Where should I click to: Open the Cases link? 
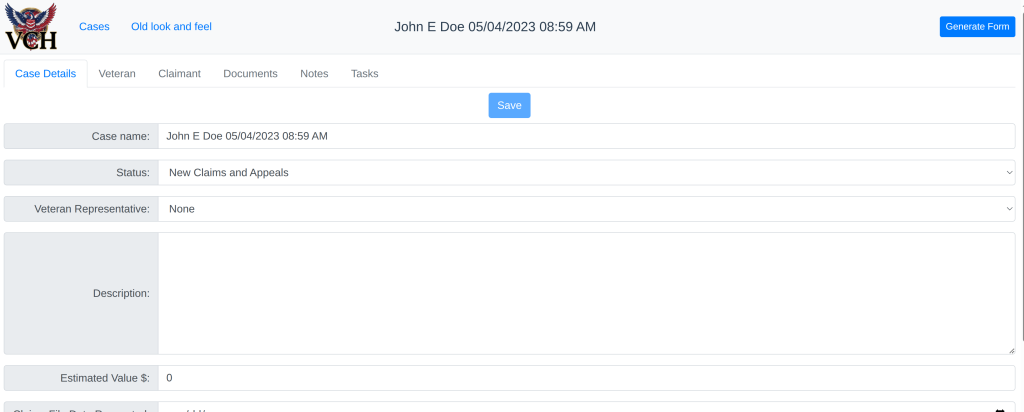tap(94, 27)
